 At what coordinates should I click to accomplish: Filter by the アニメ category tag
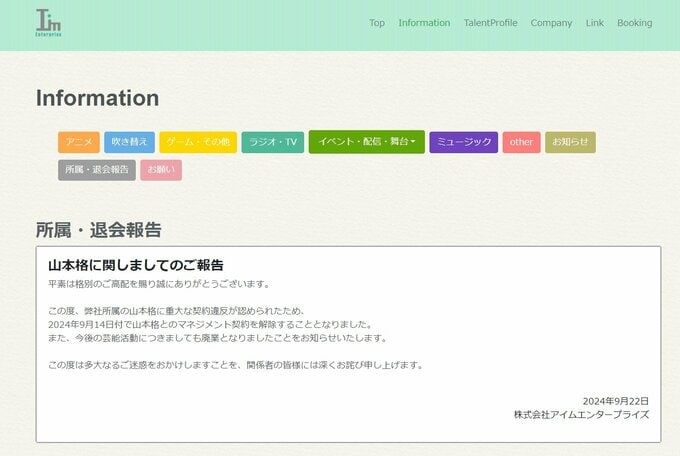tap(79, 142)
